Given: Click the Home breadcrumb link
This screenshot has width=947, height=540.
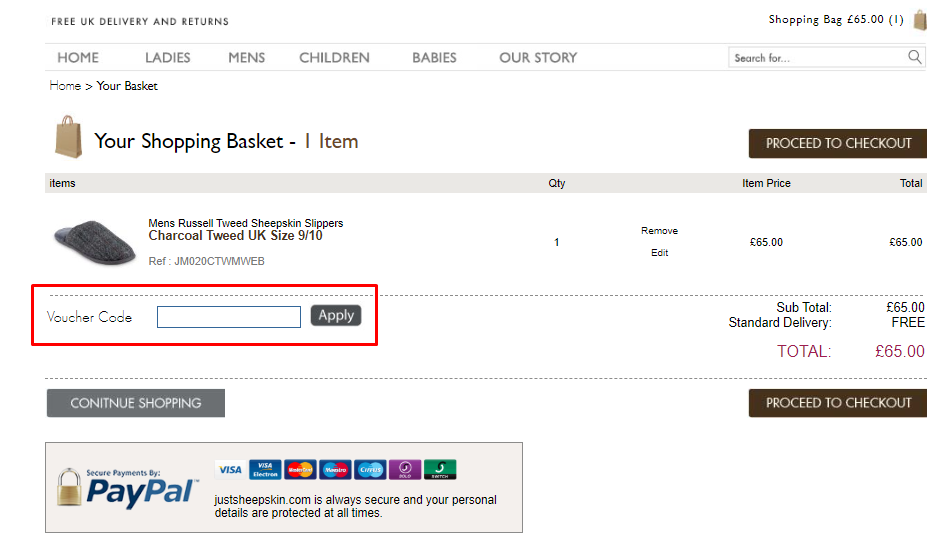Looking at the screenshot, I should pyautogui.click(x=65, y=86).
